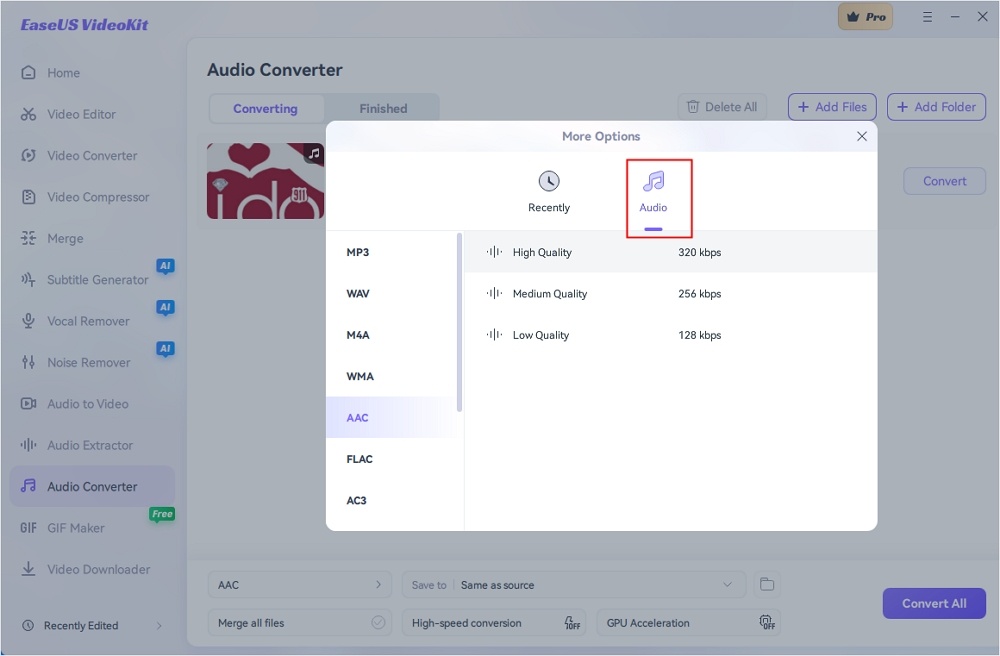The width and height of the screenshot is (1000, 656).
Task: Open the Video Downloader icon
Action: point(28,569)
